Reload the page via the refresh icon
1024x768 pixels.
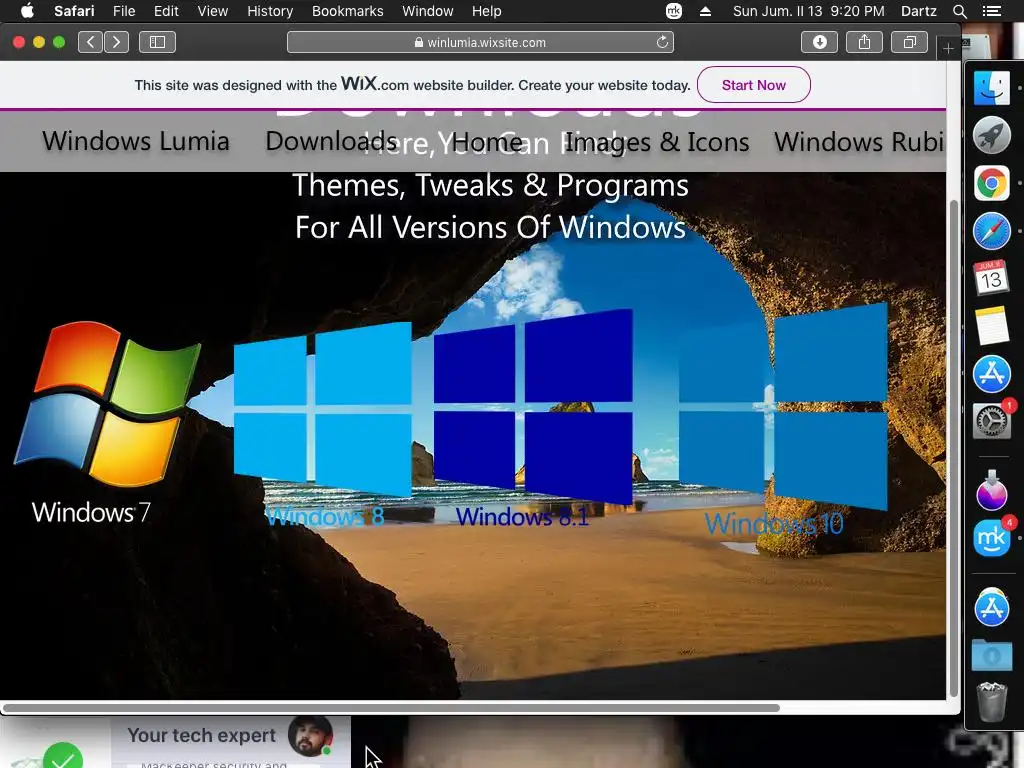point(662,42)
